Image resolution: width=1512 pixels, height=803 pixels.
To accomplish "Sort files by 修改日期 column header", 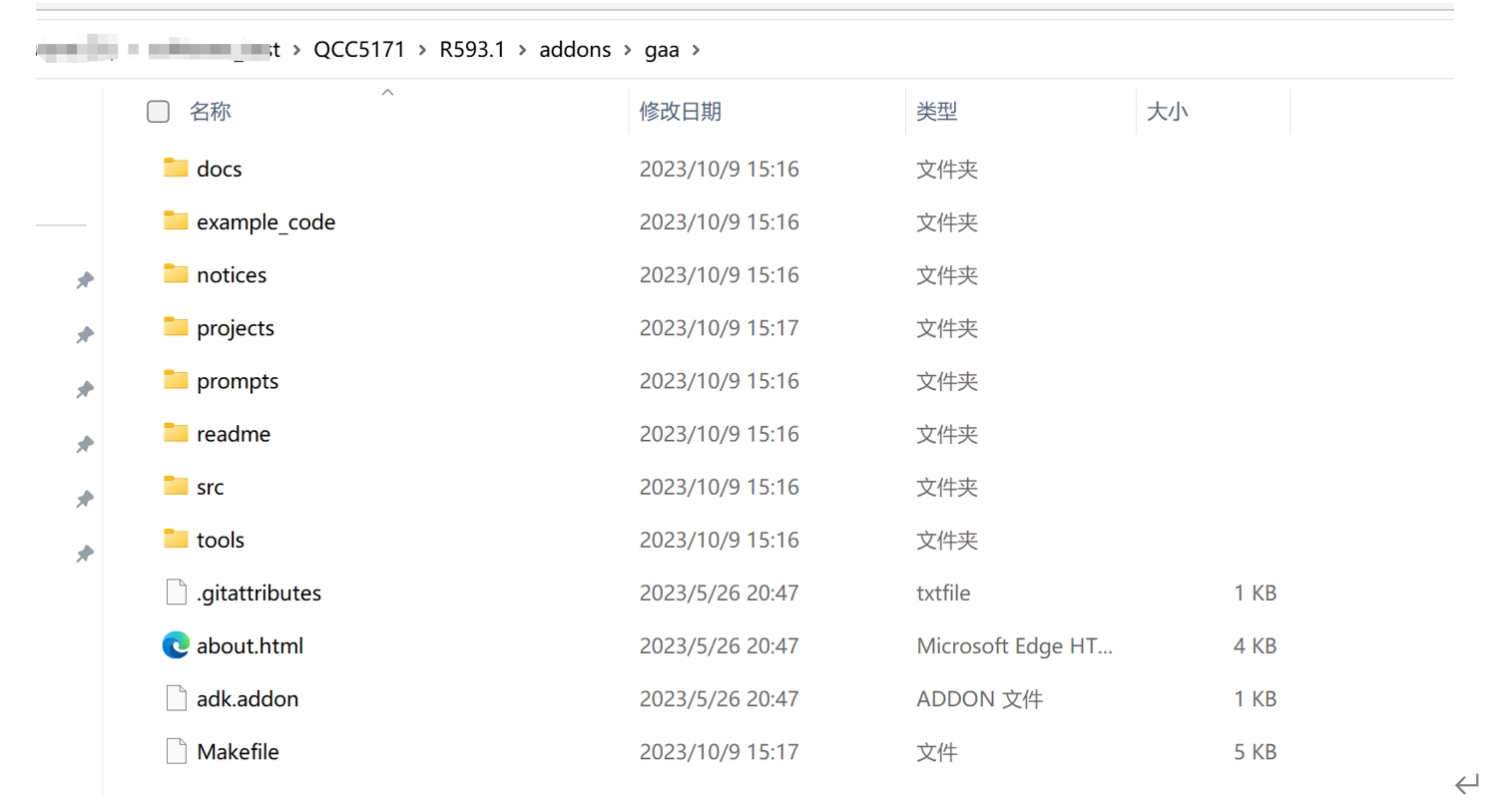I will pyautogui.click(x=680, y=112).
